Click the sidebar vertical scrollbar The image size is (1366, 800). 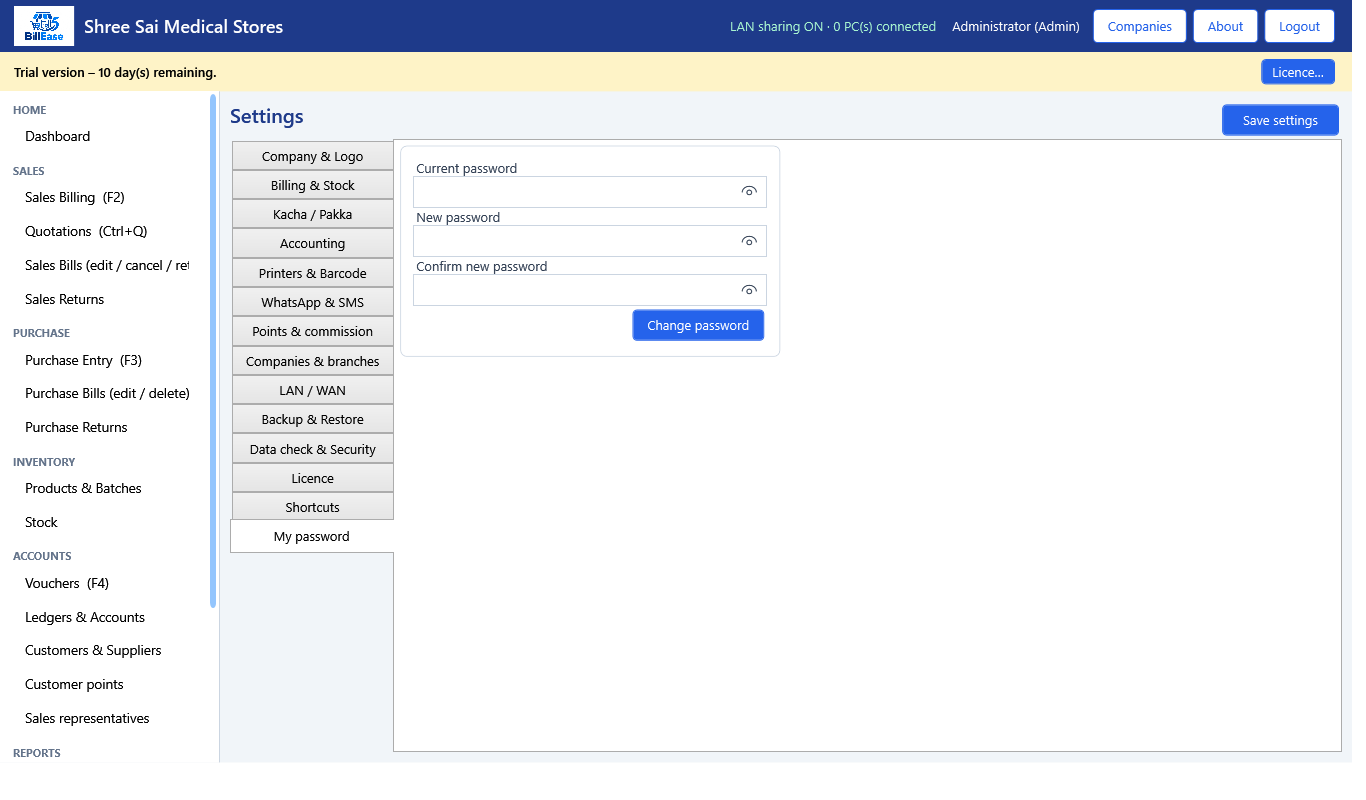click(x=213, y=350)
